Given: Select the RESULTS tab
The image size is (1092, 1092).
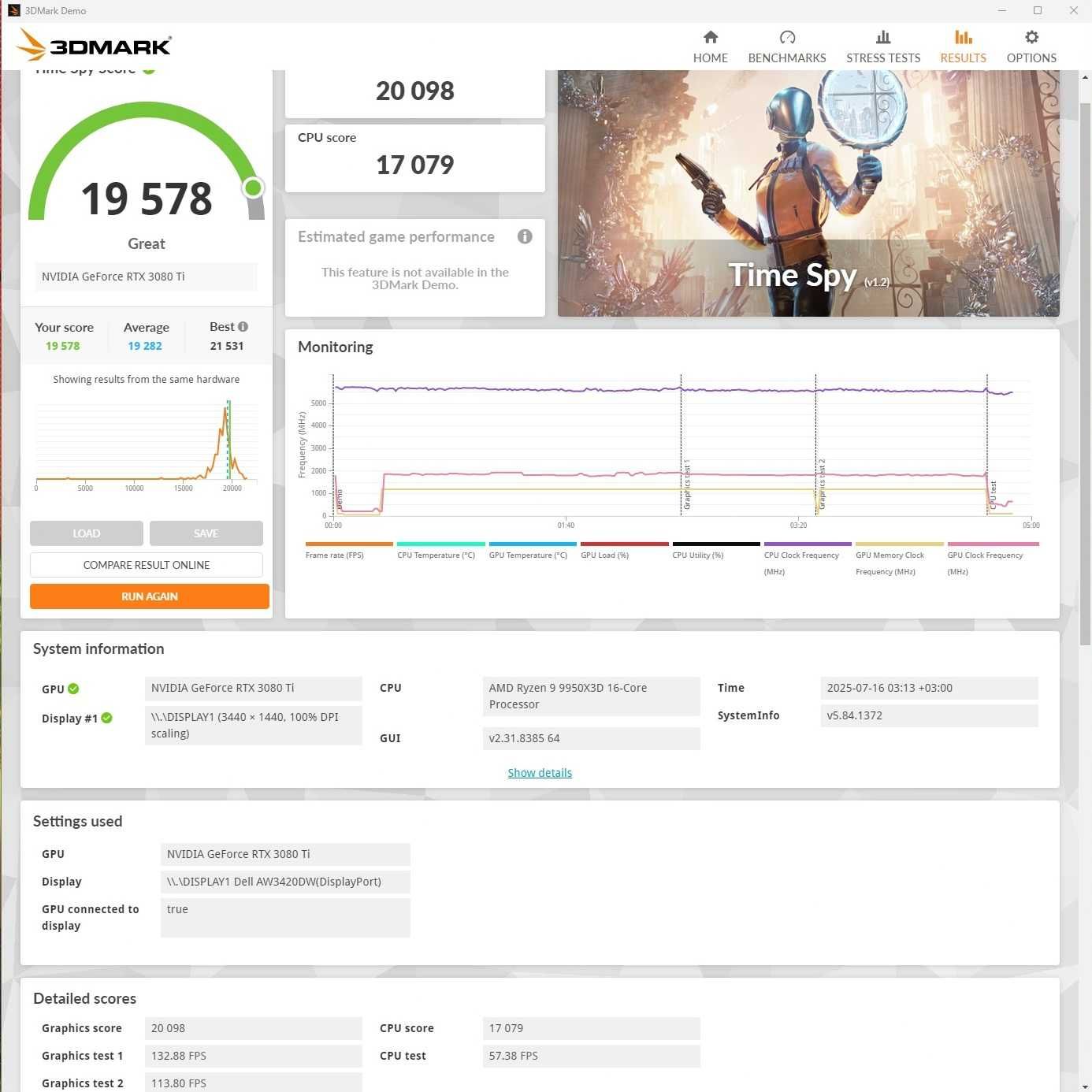Looking at the screenshot, I should point(963,58).
